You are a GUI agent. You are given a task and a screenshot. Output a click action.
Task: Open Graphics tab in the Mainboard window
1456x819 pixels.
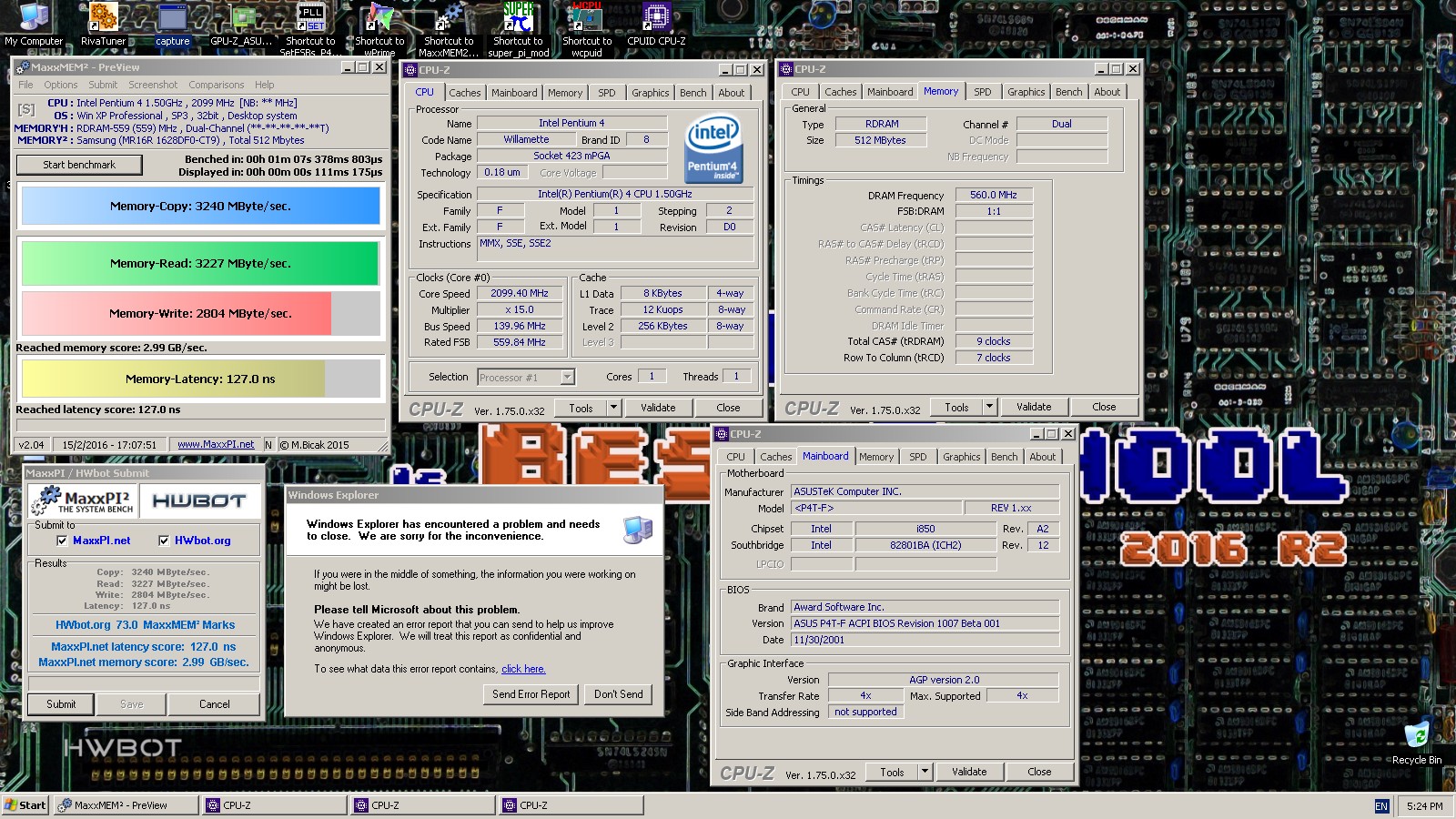tap(962, 457)
